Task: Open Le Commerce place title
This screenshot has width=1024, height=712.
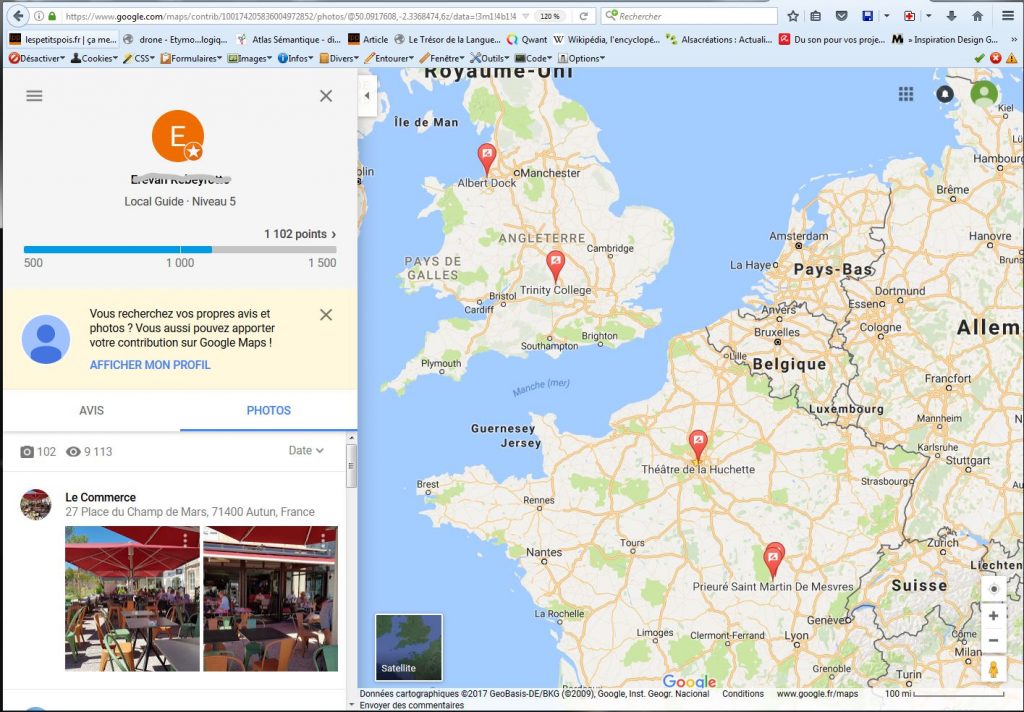Action: [x=100, y=497]
